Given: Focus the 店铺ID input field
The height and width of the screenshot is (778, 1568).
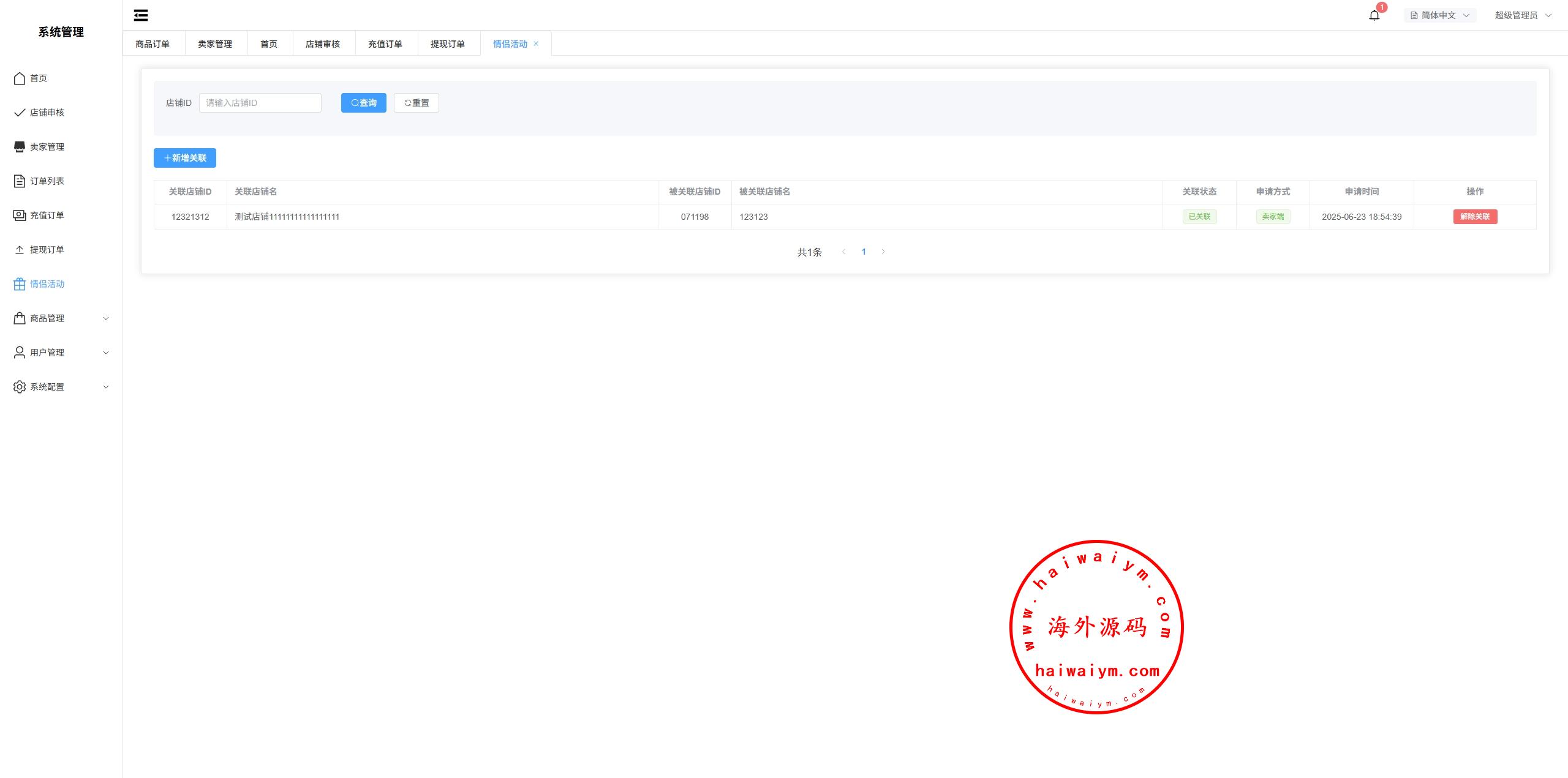Looking at the screenshot, I should click(260, 103).
